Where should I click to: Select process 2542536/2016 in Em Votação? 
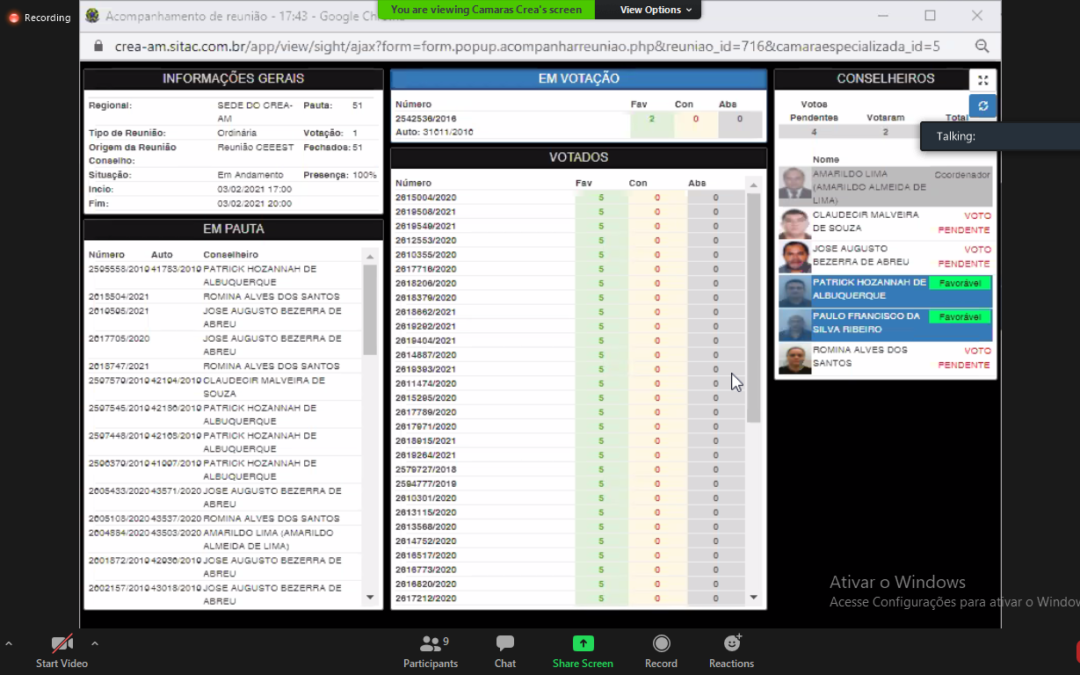tap(426, 118)
